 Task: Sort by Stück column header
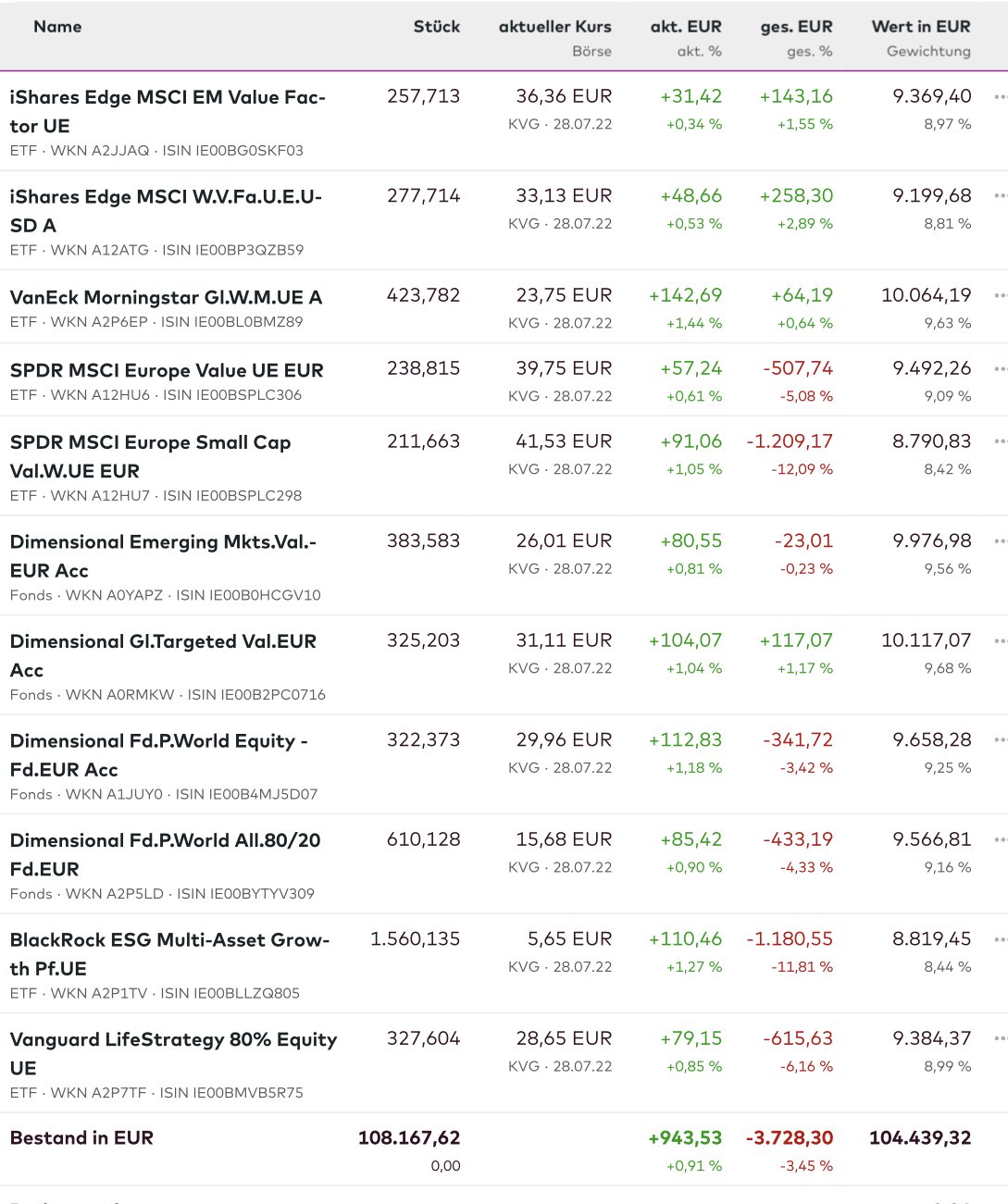coord(436,27)
